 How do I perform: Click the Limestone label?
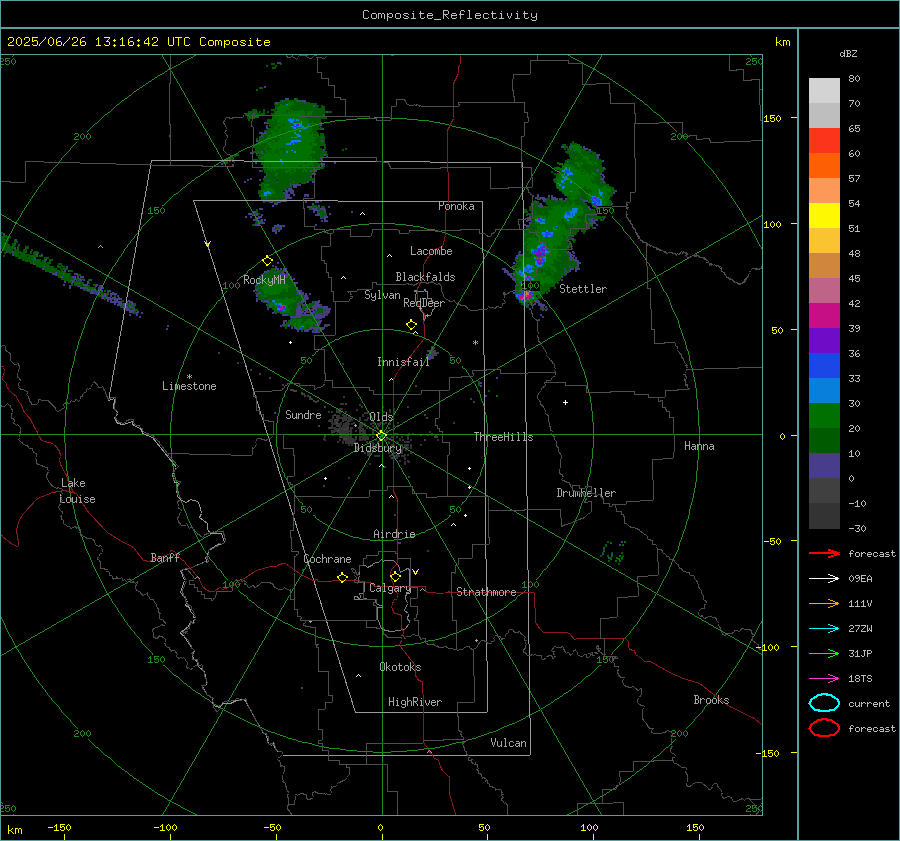[189, 386]
